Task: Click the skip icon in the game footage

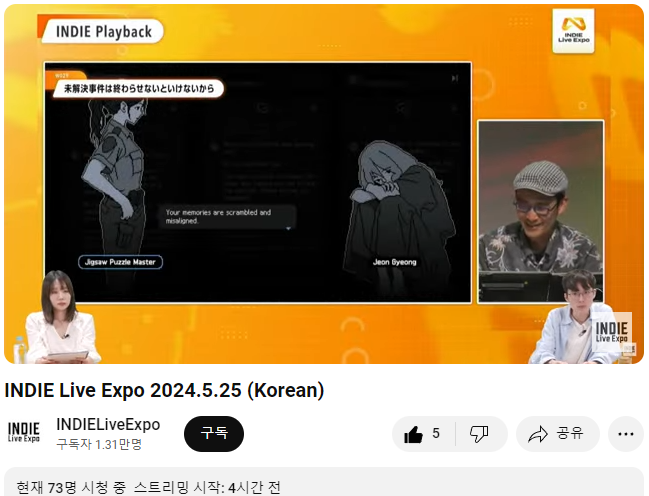Action: (x=454, y=78)
